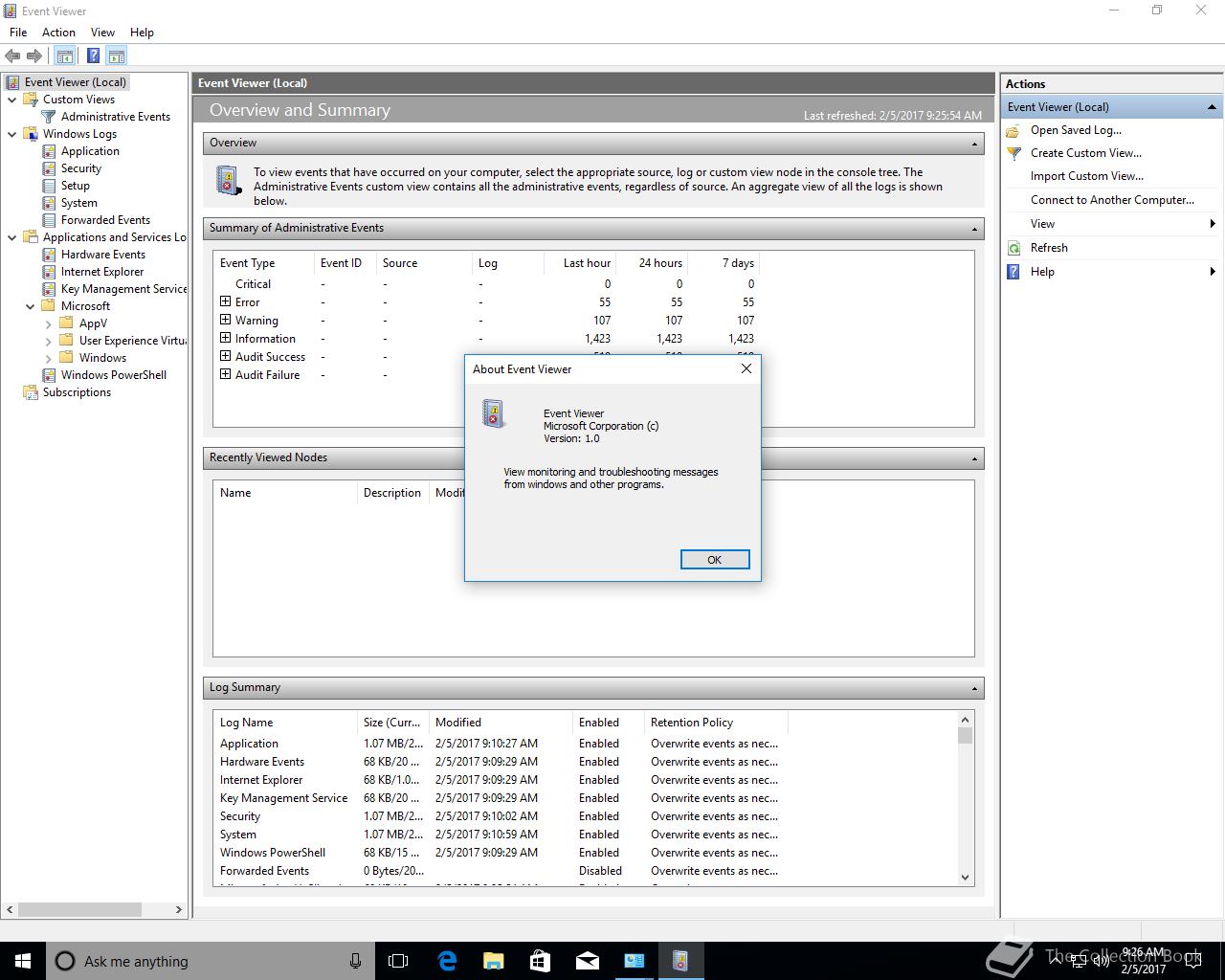Click the Log Name column header
This screenshot has width=1225, height=980.
(x=285, y=723)
